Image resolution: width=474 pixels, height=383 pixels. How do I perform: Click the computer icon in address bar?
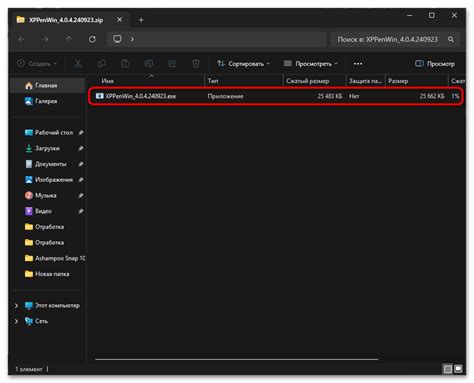click(x=117, y=39)
